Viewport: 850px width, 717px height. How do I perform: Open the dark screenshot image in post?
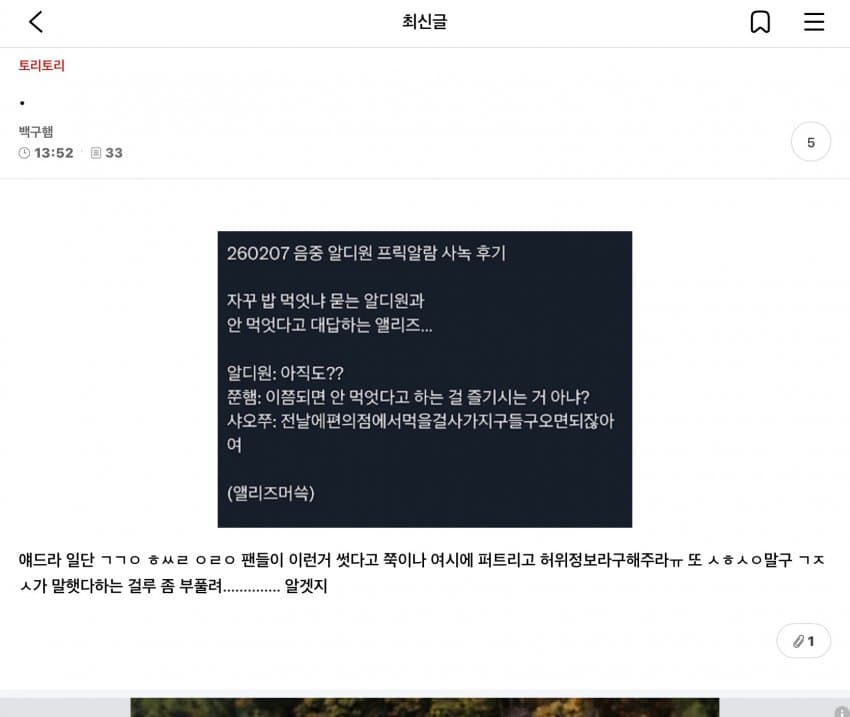[424, 379]
